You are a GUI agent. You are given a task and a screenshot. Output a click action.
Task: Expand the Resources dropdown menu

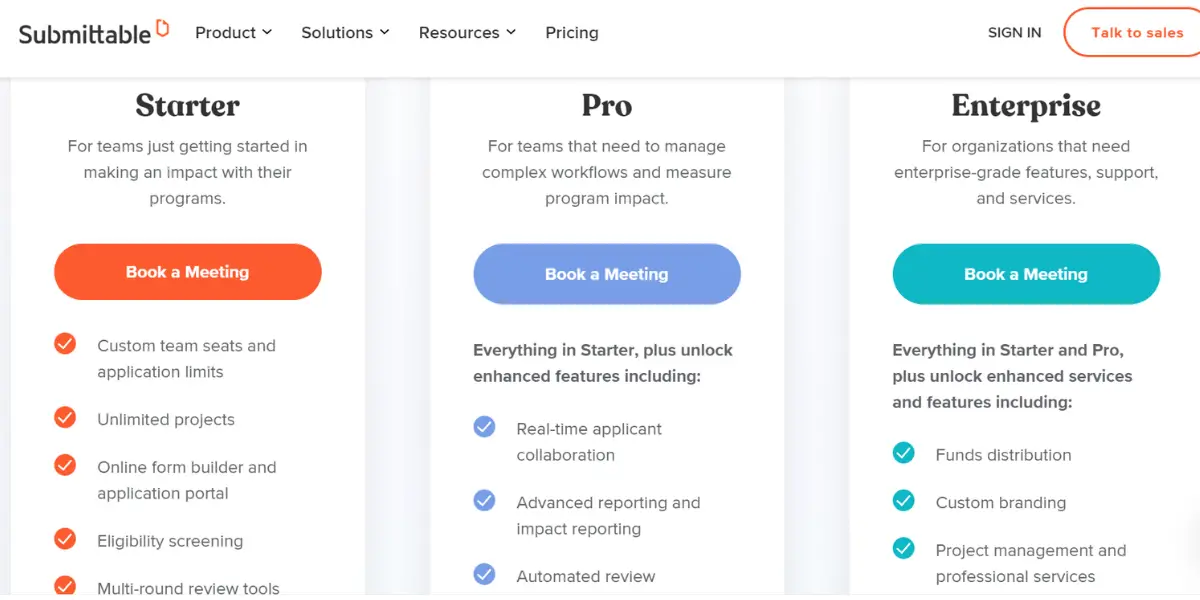467,32
